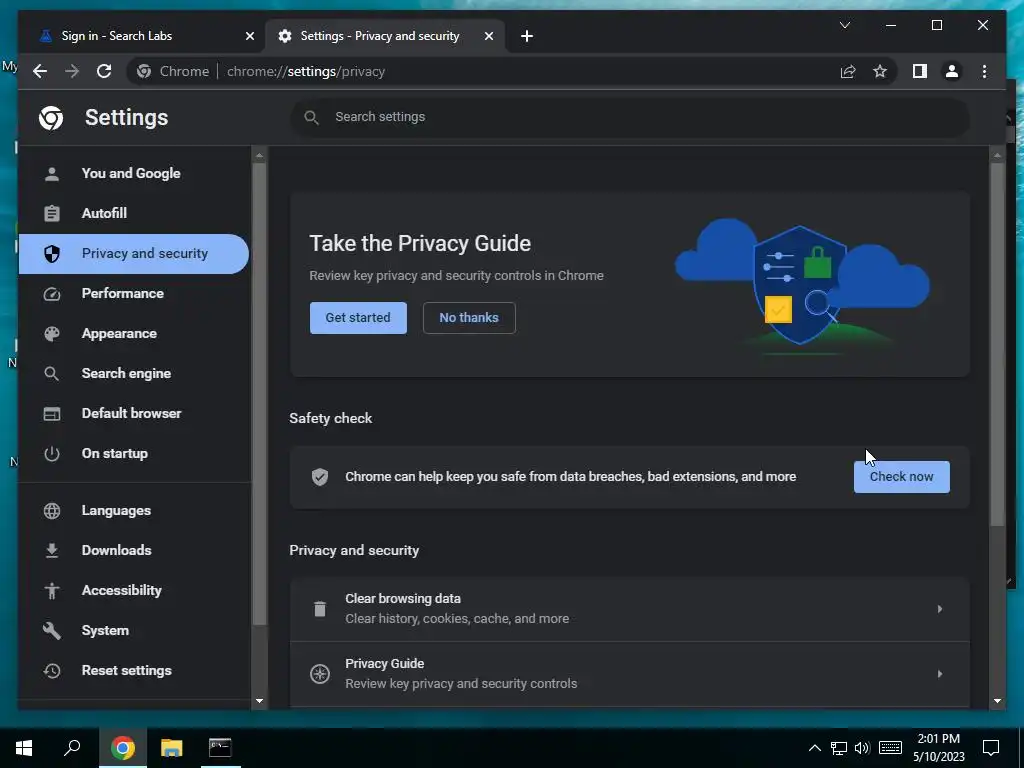Open Command Prompt from taskbar
This screenshot has width=1024, height=768.
[x=220, y=748]
